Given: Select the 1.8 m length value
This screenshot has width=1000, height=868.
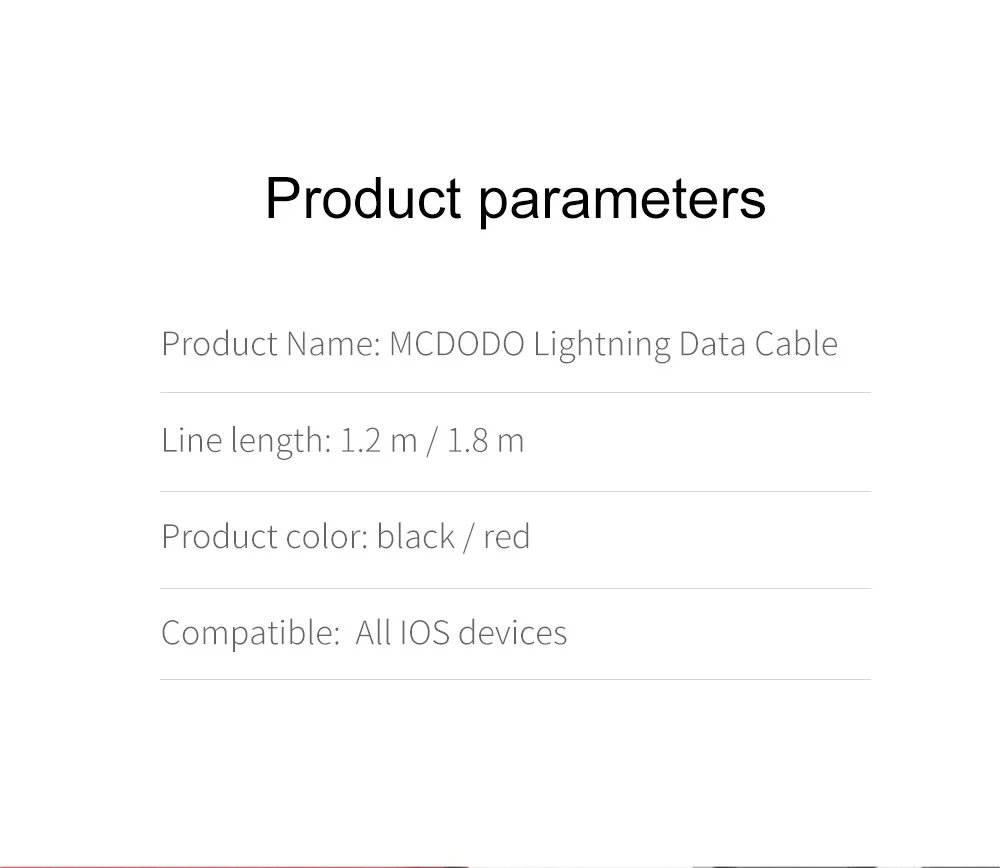Looking at the screenshot, I should tap(485, 440).
